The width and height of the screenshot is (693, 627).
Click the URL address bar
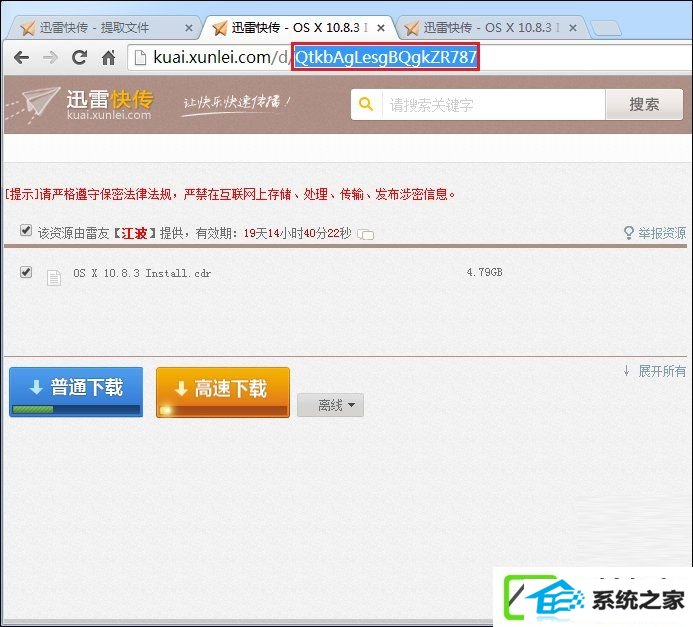click(411, 57)
